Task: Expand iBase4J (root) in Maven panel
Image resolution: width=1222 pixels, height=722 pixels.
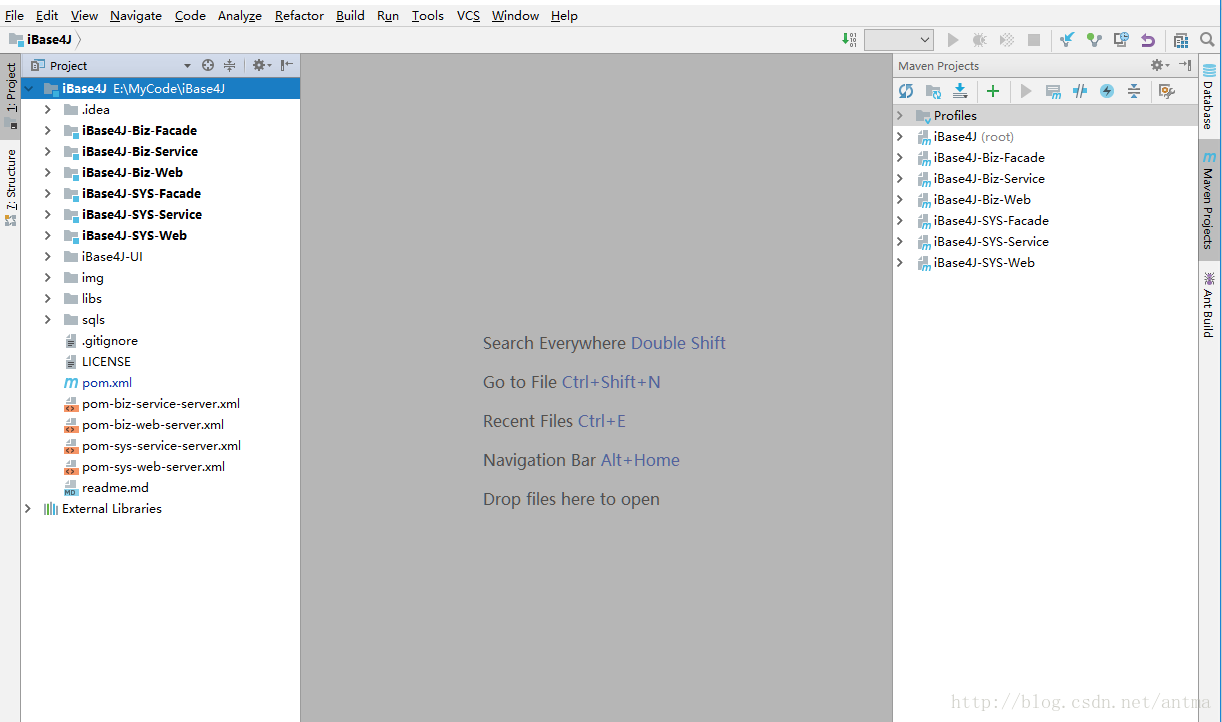Action: coord(900,137)
